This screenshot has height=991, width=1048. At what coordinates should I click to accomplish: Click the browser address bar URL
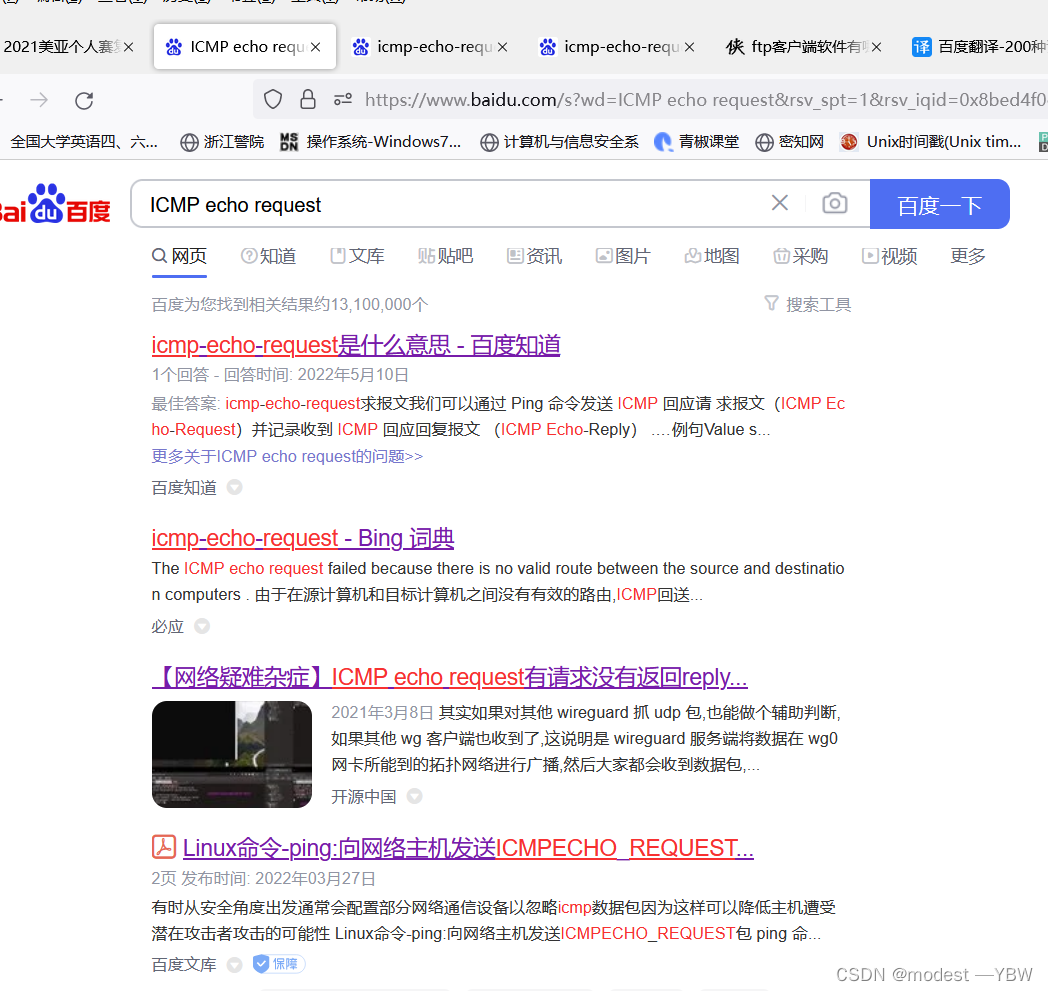pos(705,100)
